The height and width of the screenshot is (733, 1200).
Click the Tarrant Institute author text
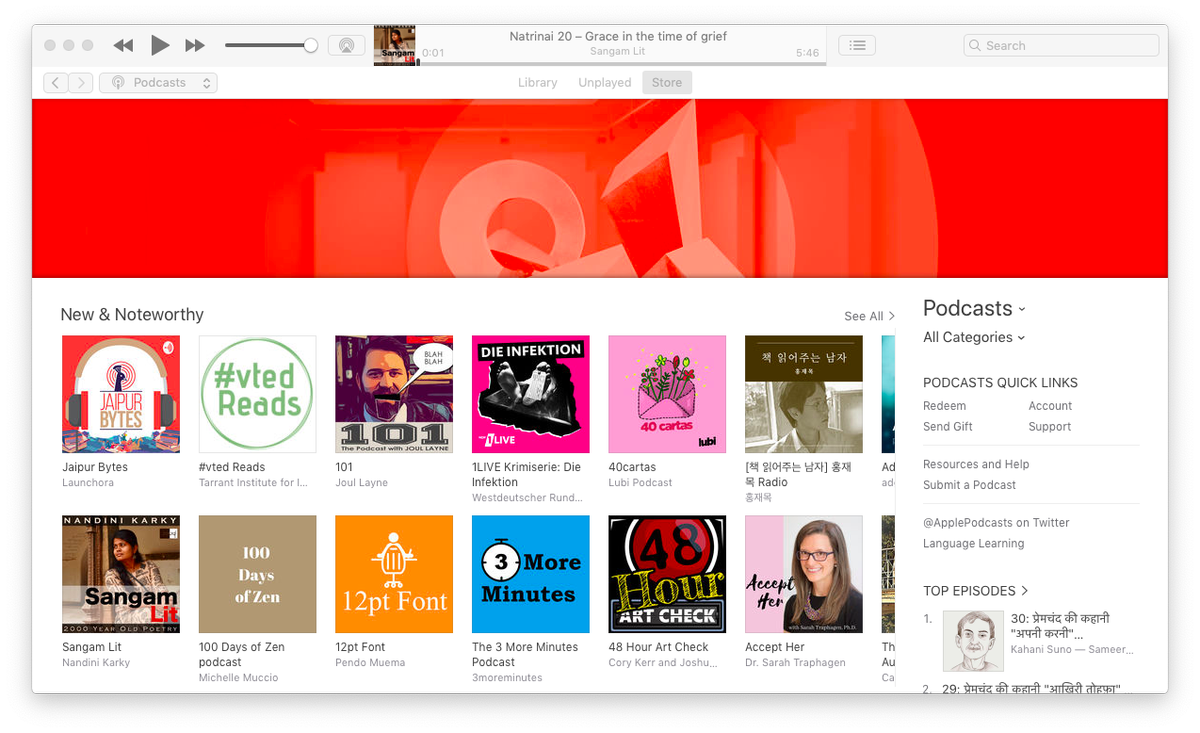click(253, 483)
